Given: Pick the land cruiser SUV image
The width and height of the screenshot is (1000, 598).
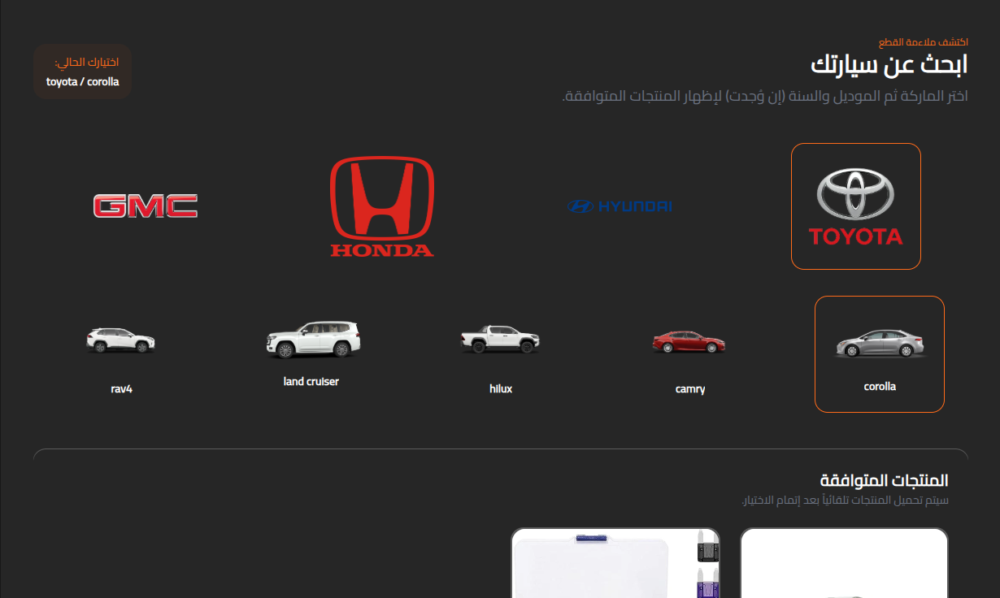Looking at the screenshot, I should pyautogui.click(x=312, y=339).
